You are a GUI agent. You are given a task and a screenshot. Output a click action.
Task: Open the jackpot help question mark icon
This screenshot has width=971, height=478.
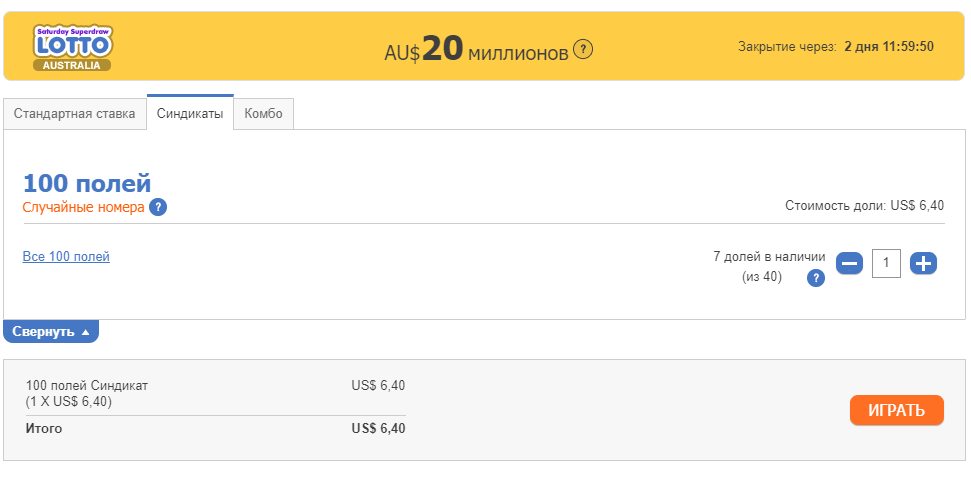583,49
